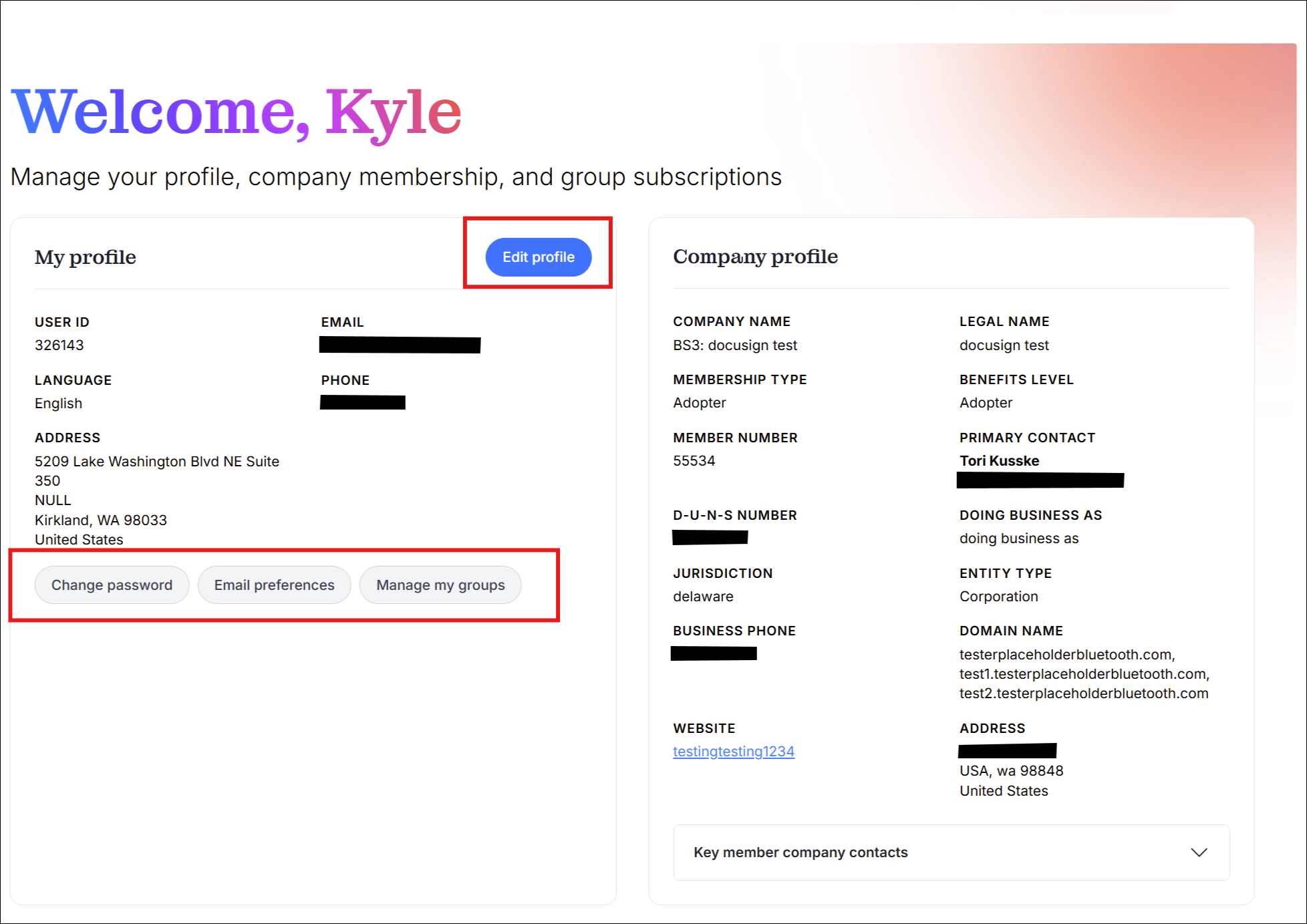The width and height of the screenshot is (1307, 924).
Task: Click the Company profile heading
Action: 755,257
